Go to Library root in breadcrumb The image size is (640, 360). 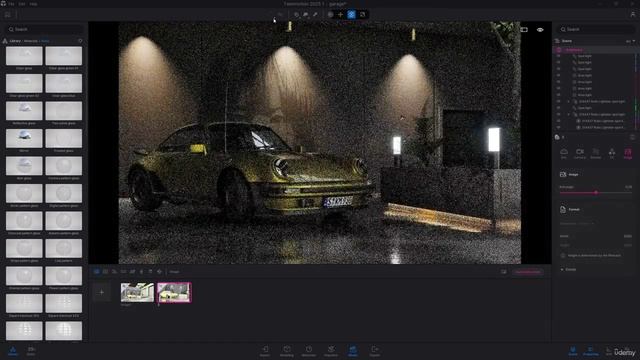(15, 41)
